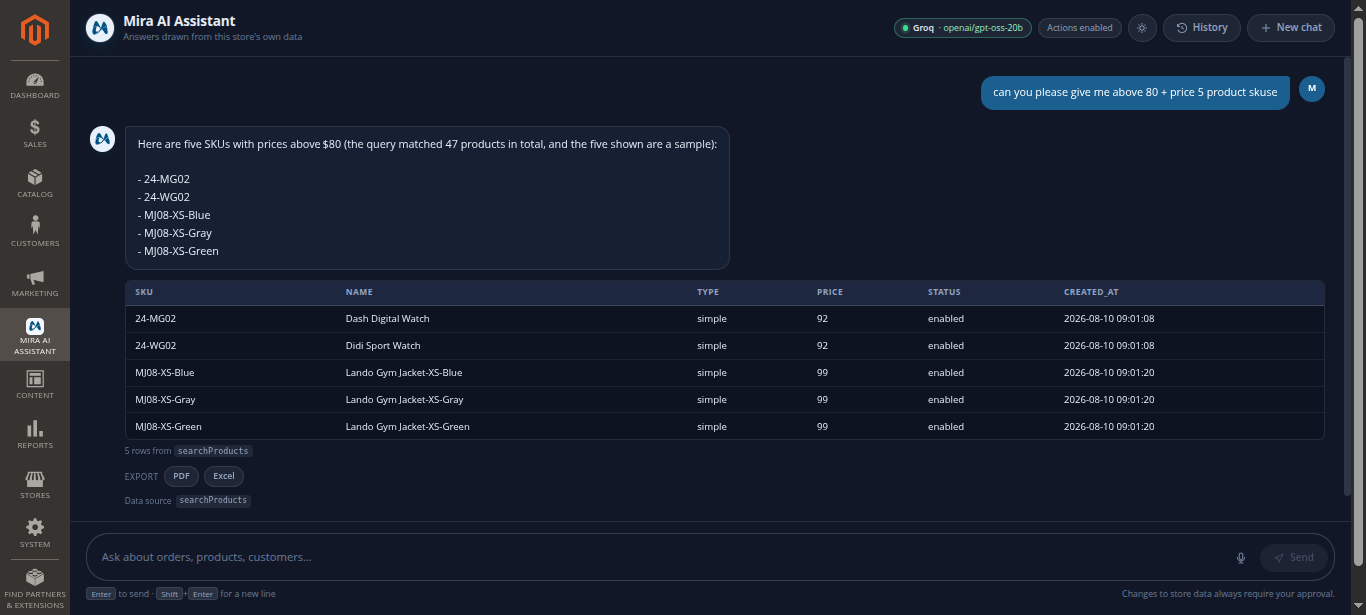Click product name Dash Digital Watch
Viewport: 1366px width, 615px height.
(387, 319)
